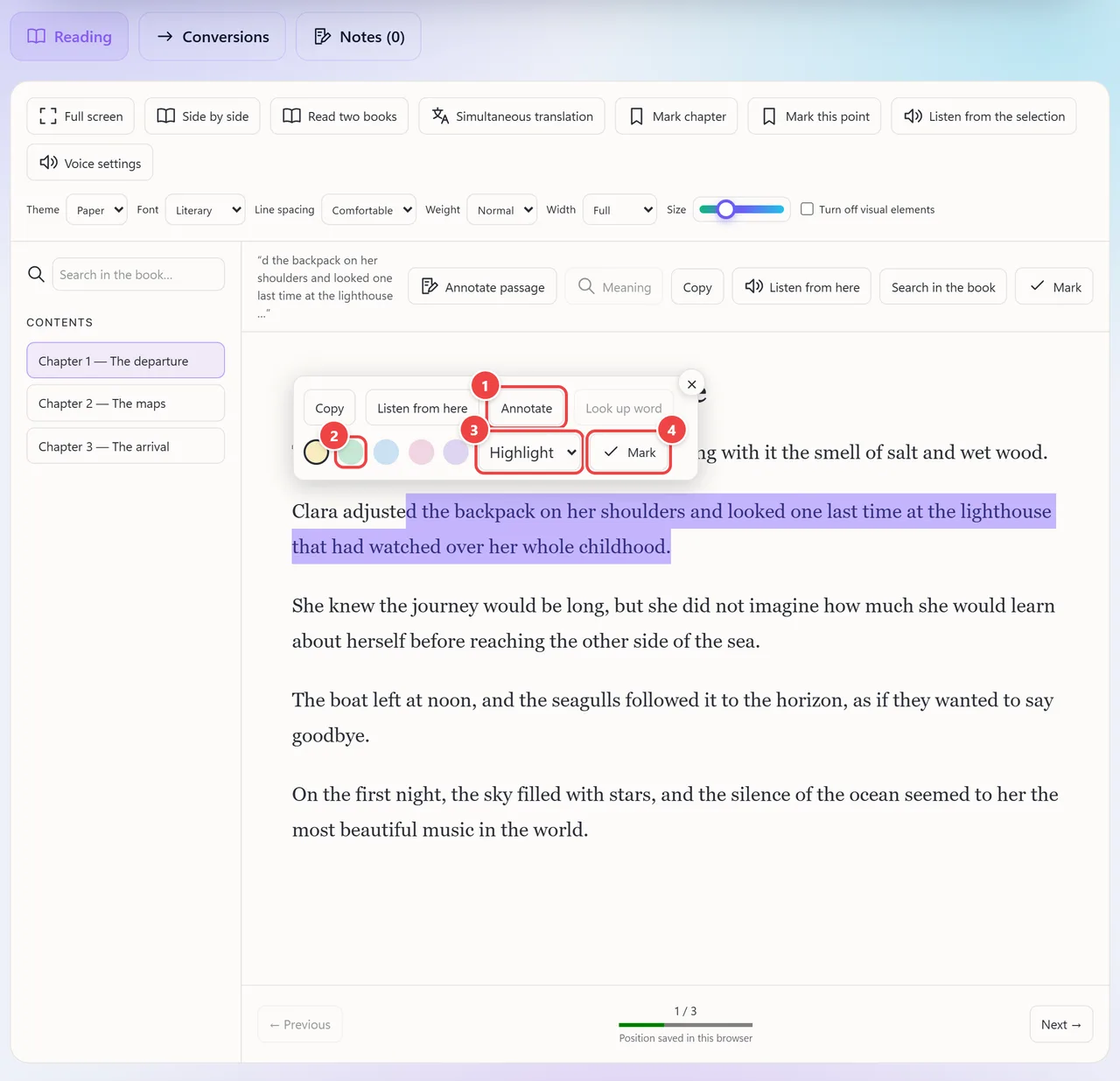This screenshot has height=1081, width=1120.
Task: Expand the Highlight type dropdown
Action: [x=530, y=453]
